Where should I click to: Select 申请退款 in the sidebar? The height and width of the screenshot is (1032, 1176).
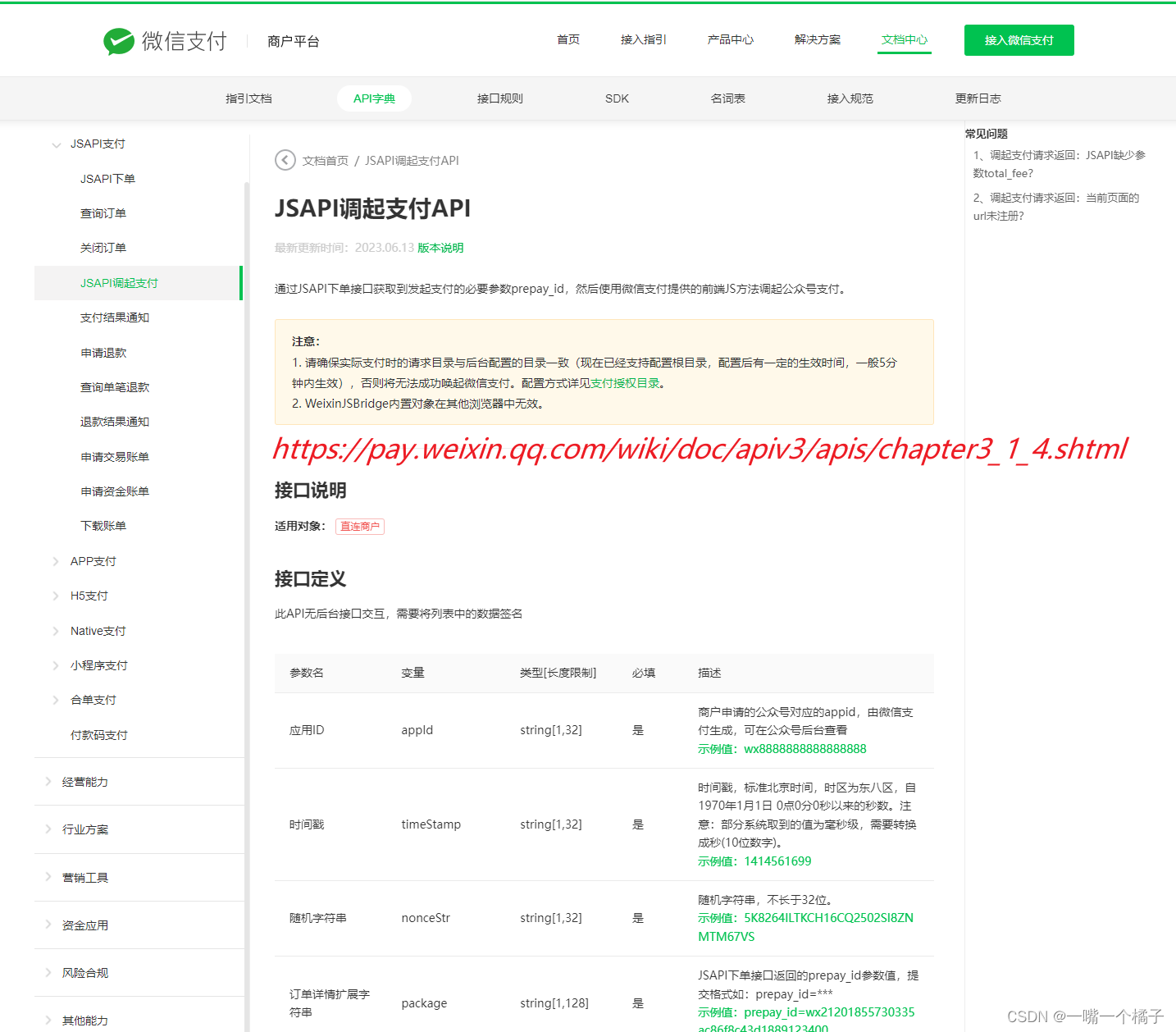pos(104,352)
